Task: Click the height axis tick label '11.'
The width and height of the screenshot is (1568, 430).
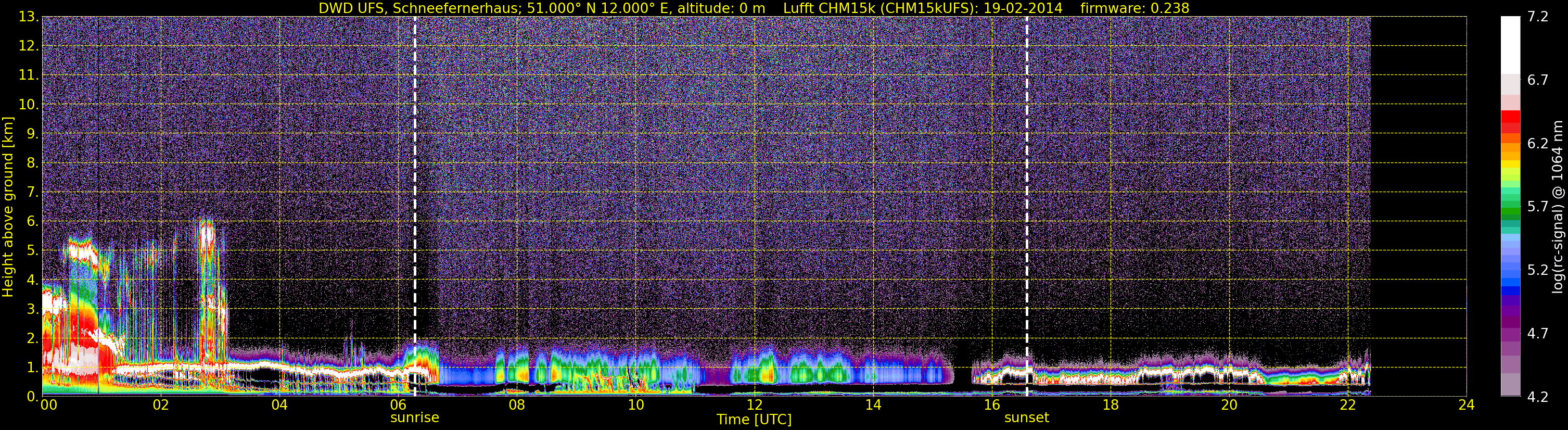Action: click(x=29, y=75)
